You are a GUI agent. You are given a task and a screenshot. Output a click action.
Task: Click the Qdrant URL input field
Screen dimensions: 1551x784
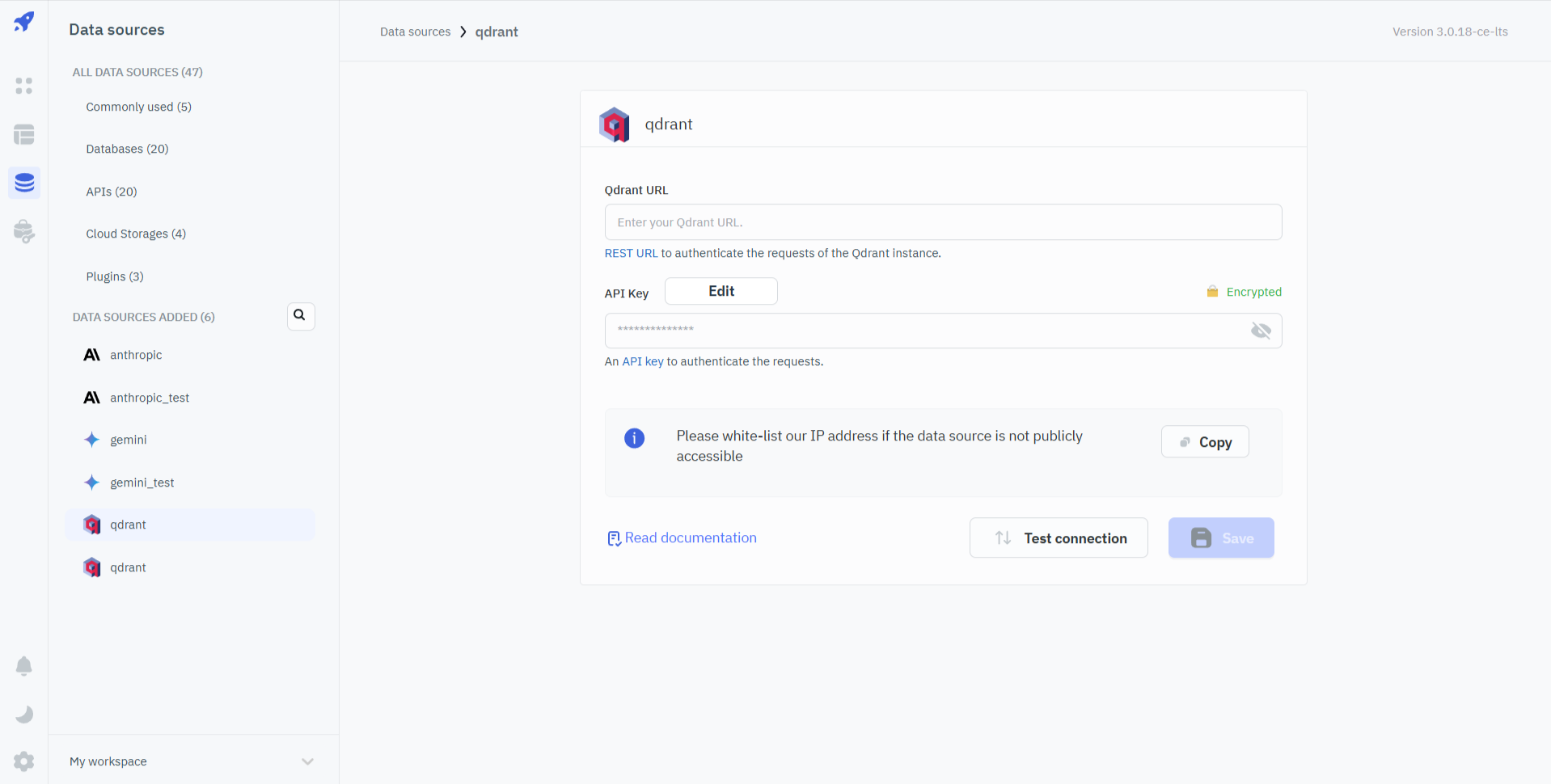[942, 222]
